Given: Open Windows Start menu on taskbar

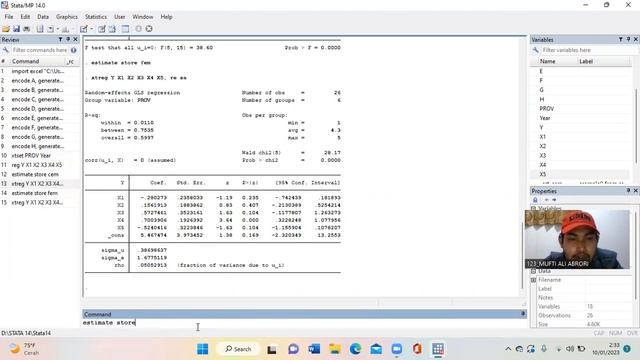Looking at the screenshot, I should pyautogui.click(x=202, y=349).
